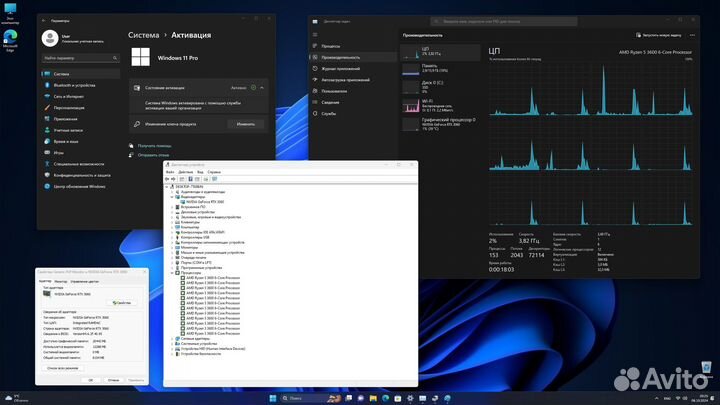Collapse Видеоадаптеры node in Device Manager
720x405 pixels.
[172, 197]
